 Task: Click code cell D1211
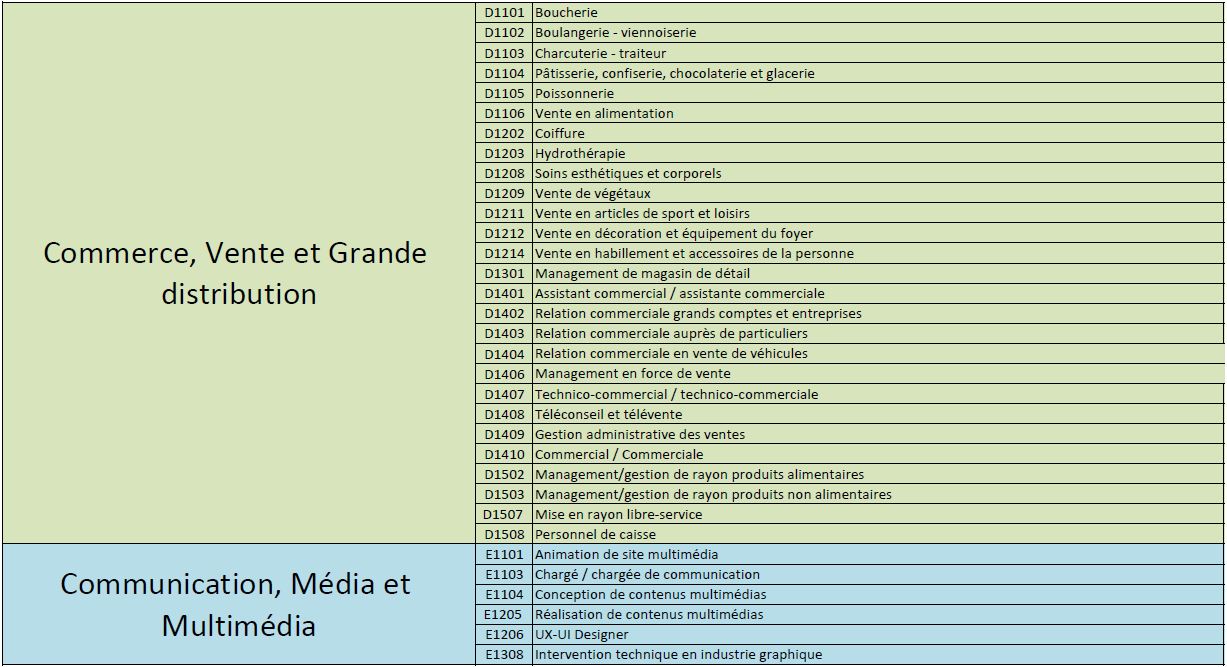point(504,213)
